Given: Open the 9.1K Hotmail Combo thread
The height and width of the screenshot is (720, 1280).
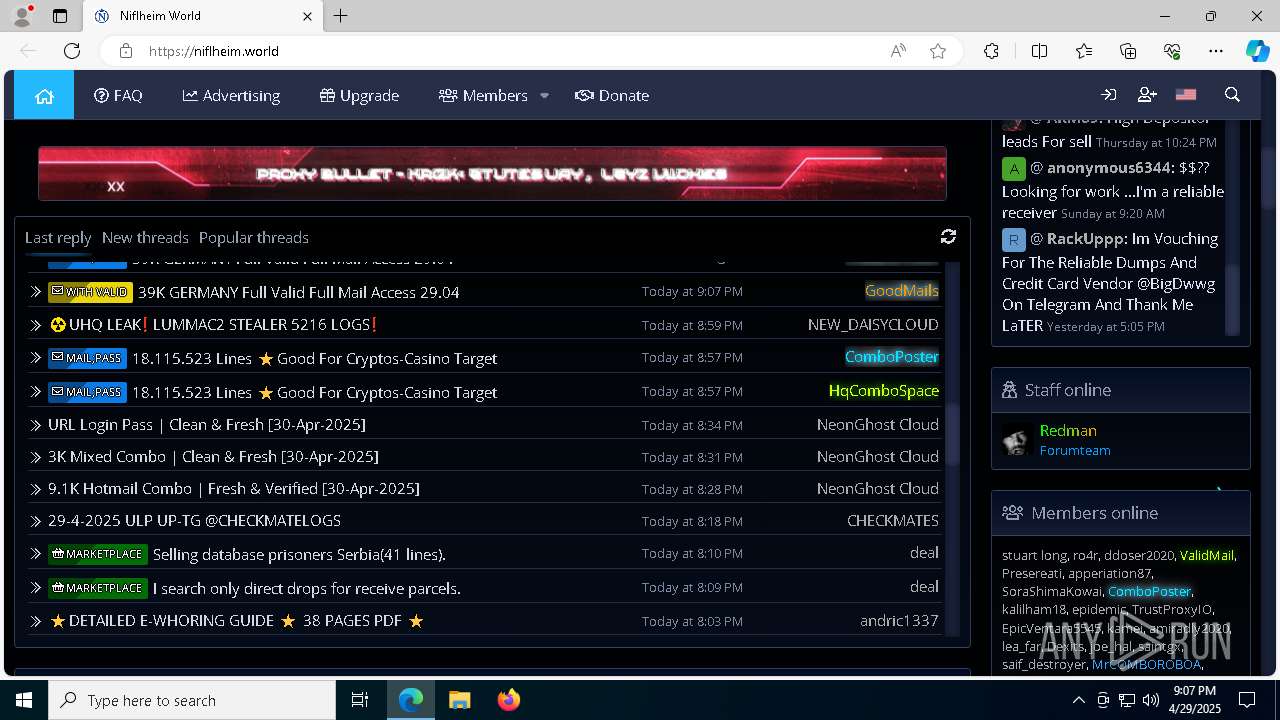Looking at the screenshot, I should 234,488.
